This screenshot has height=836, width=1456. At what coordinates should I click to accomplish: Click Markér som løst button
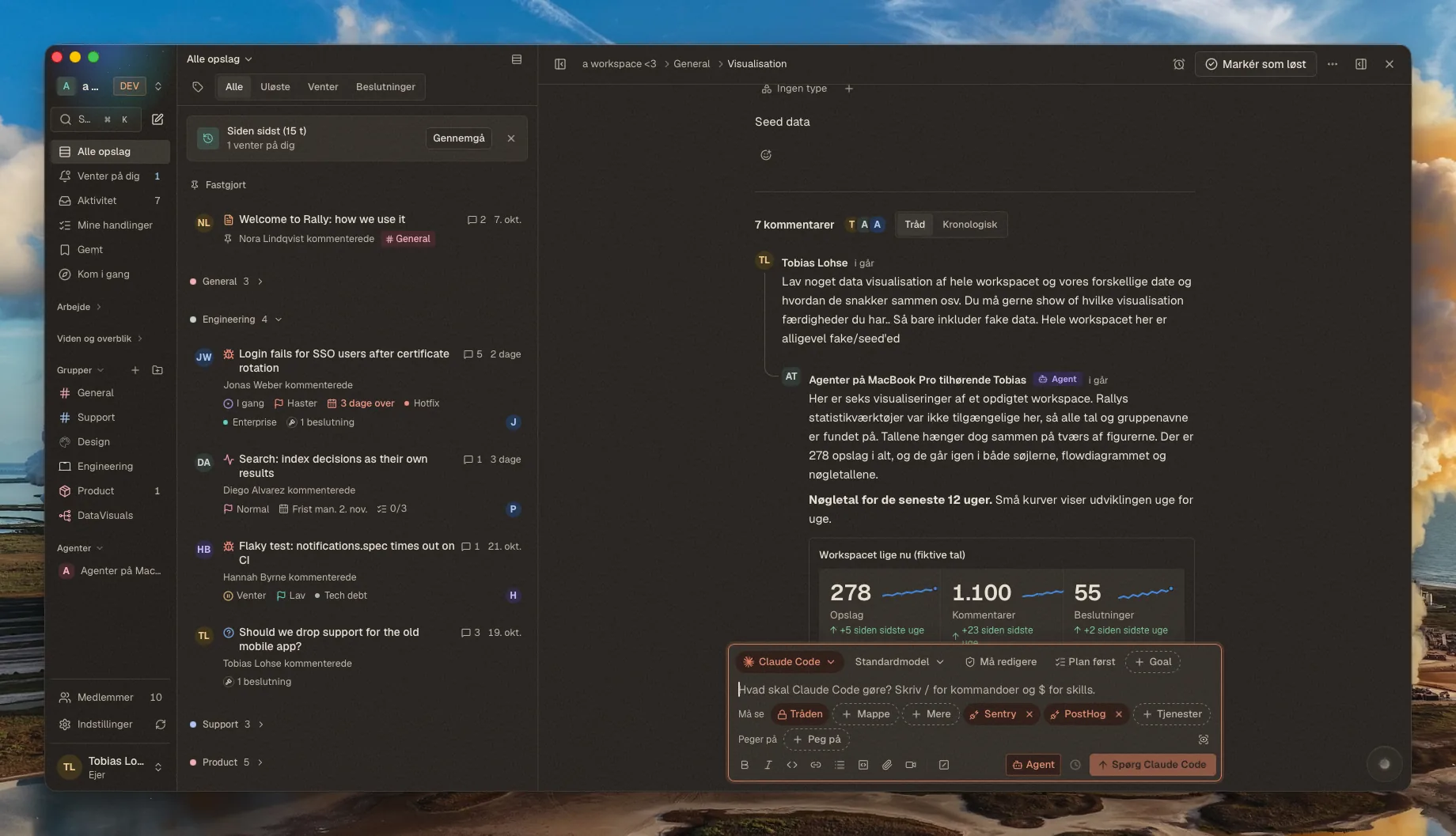(1256, 64)
